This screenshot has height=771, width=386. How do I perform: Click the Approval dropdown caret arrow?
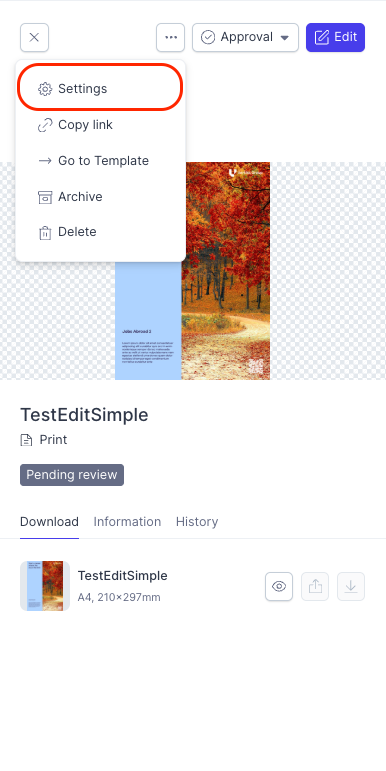pyautogui.click(x=284, y=38)
